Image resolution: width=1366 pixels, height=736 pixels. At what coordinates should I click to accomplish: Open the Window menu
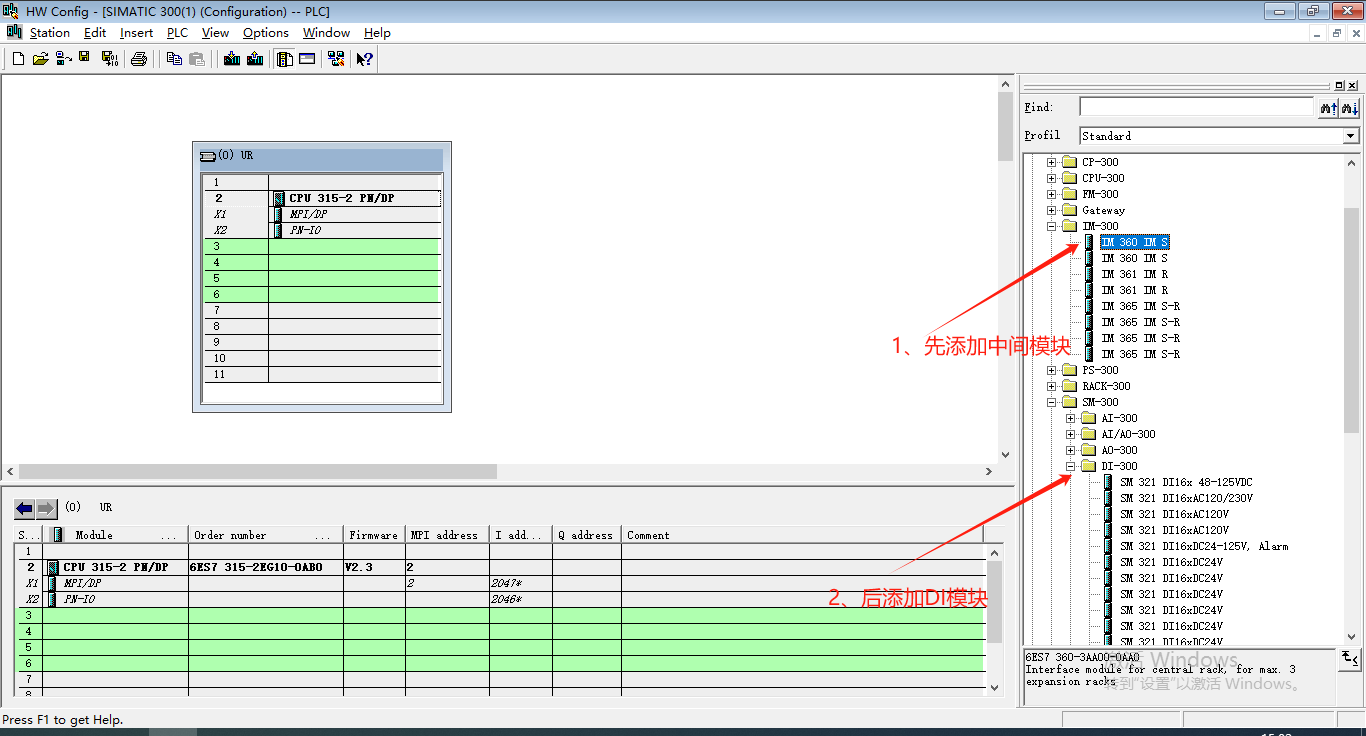pyautogui.click(x=327, y=33)
